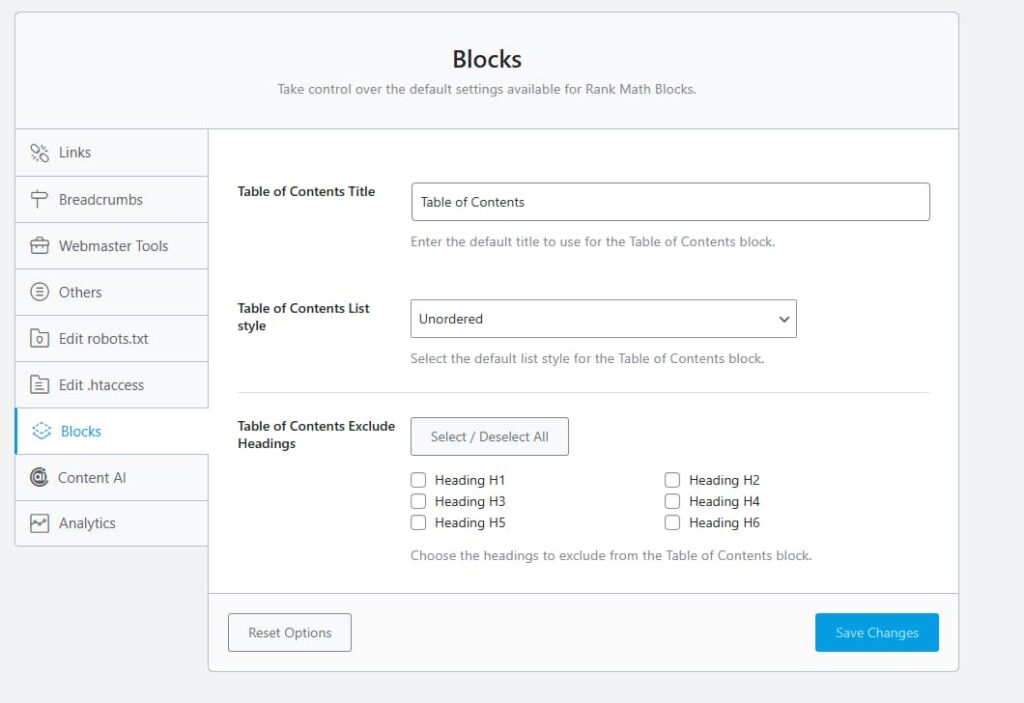This screenshot has height=703, width=1024.
Task: Open the Webmaster Tools settings tab
Action: pyautogui.click(x=112, y=246)
